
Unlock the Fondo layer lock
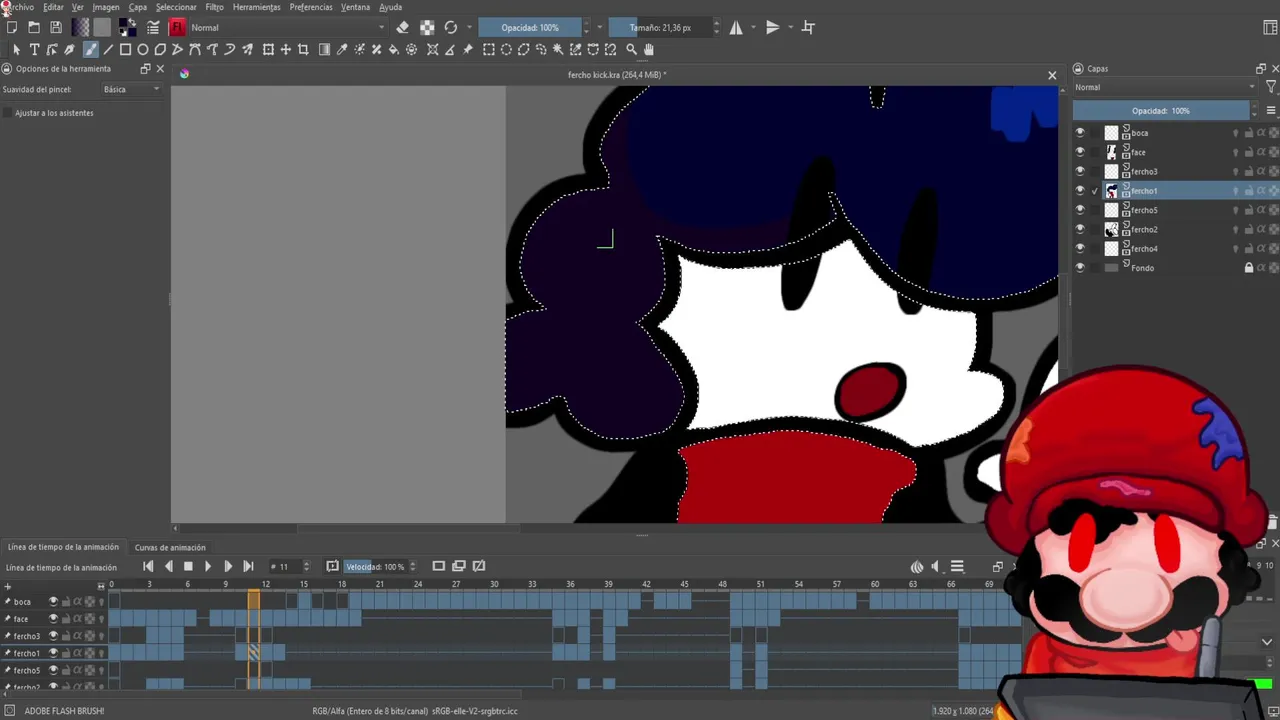tap(1248, 268)
